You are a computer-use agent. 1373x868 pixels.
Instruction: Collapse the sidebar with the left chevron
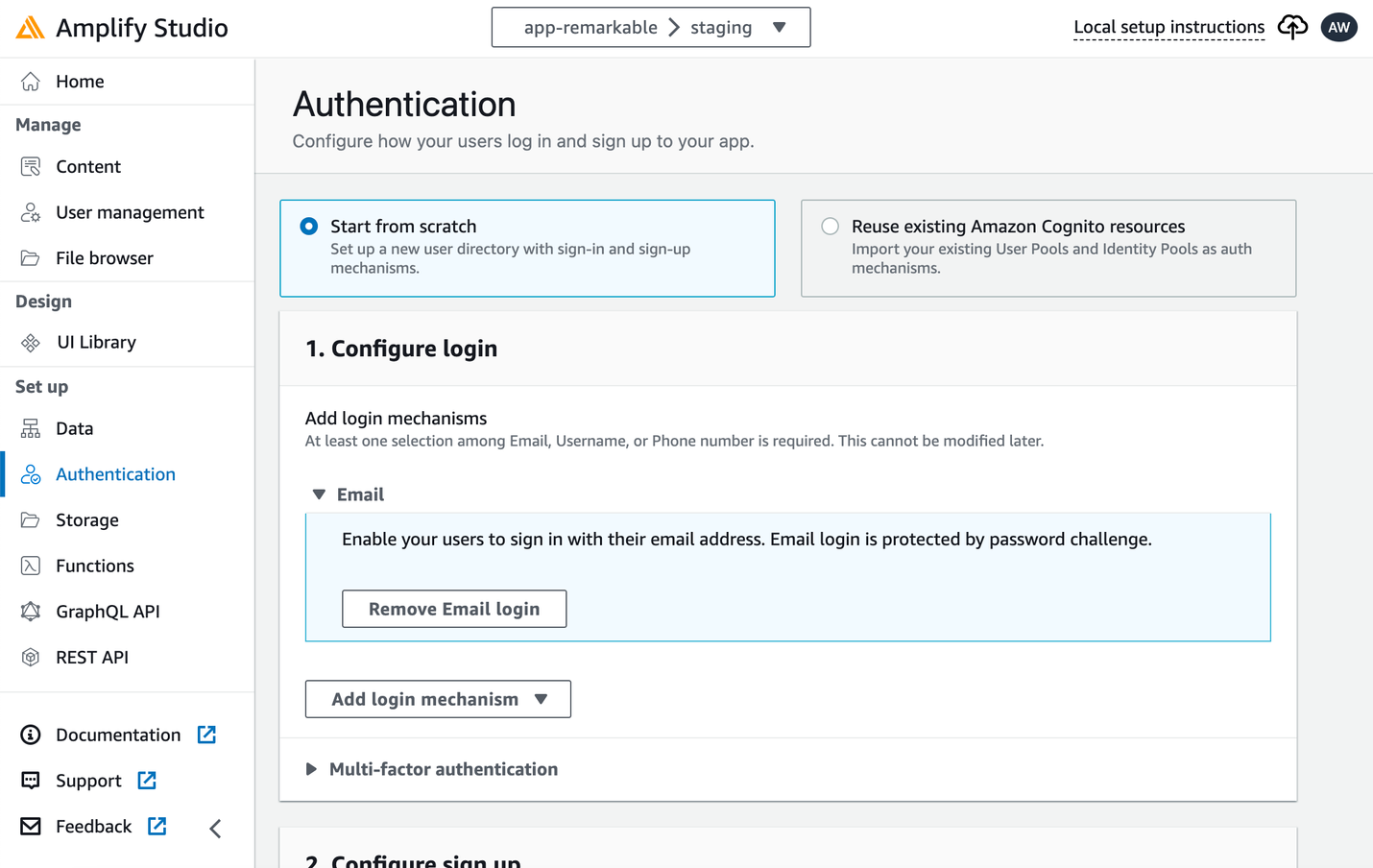point(215,829)
